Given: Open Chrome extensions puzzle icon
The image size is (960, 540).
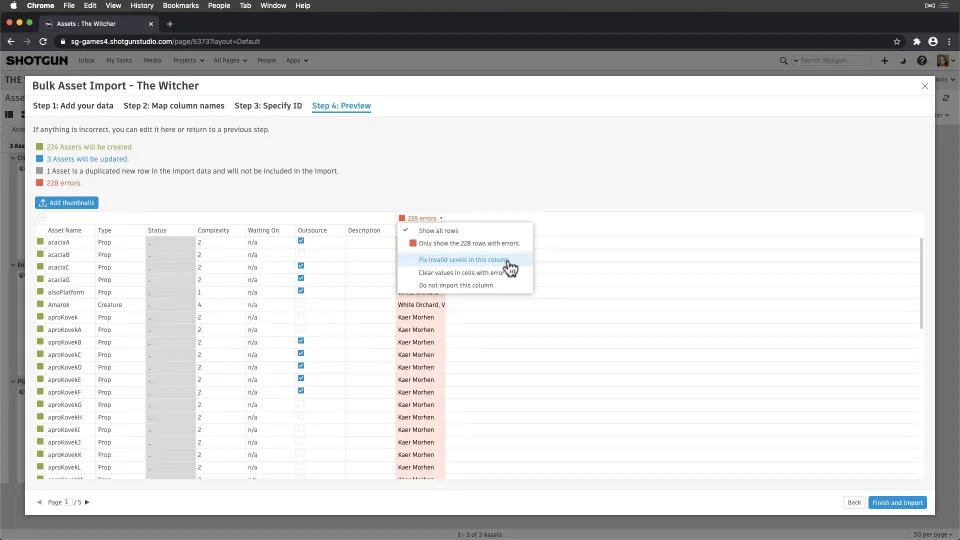Looking at the screenshot, I should [917, 42].
